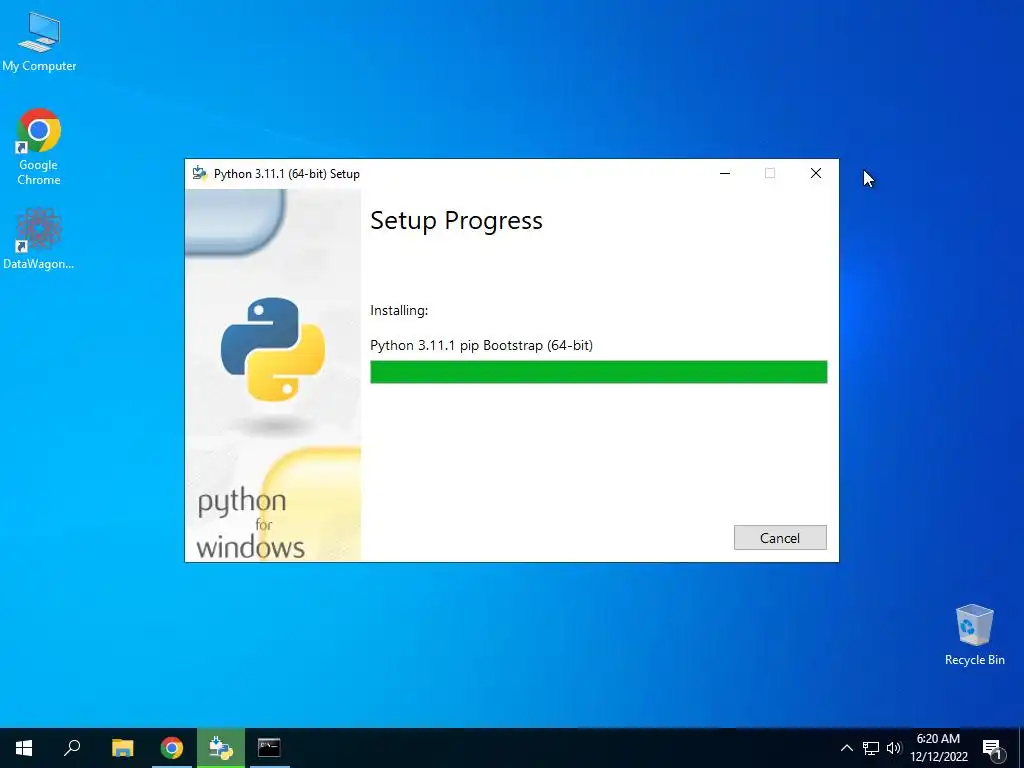Click the green setup progress bar
This screenshot has width=1024, height=768.
598,372
